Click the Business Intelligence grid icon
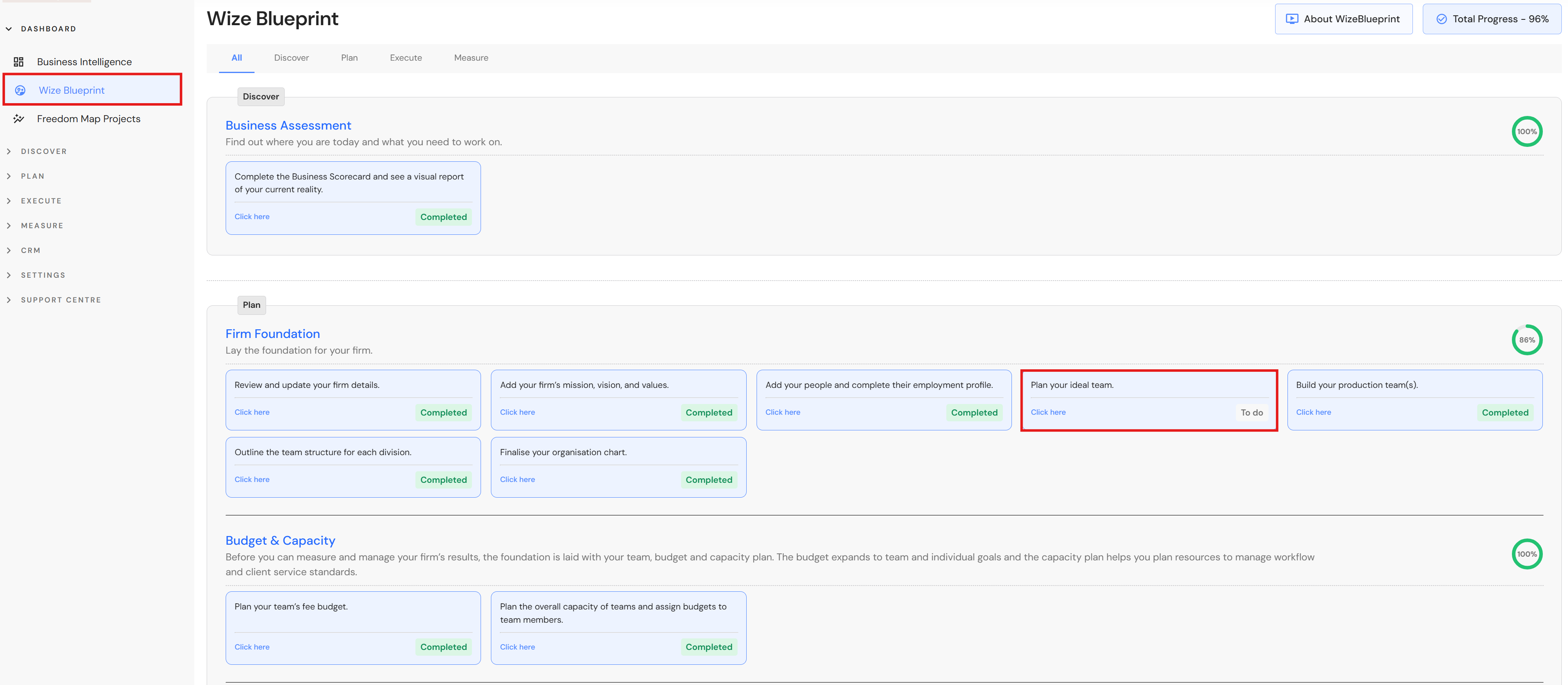The image size is (1568, 685). [18, 61]
